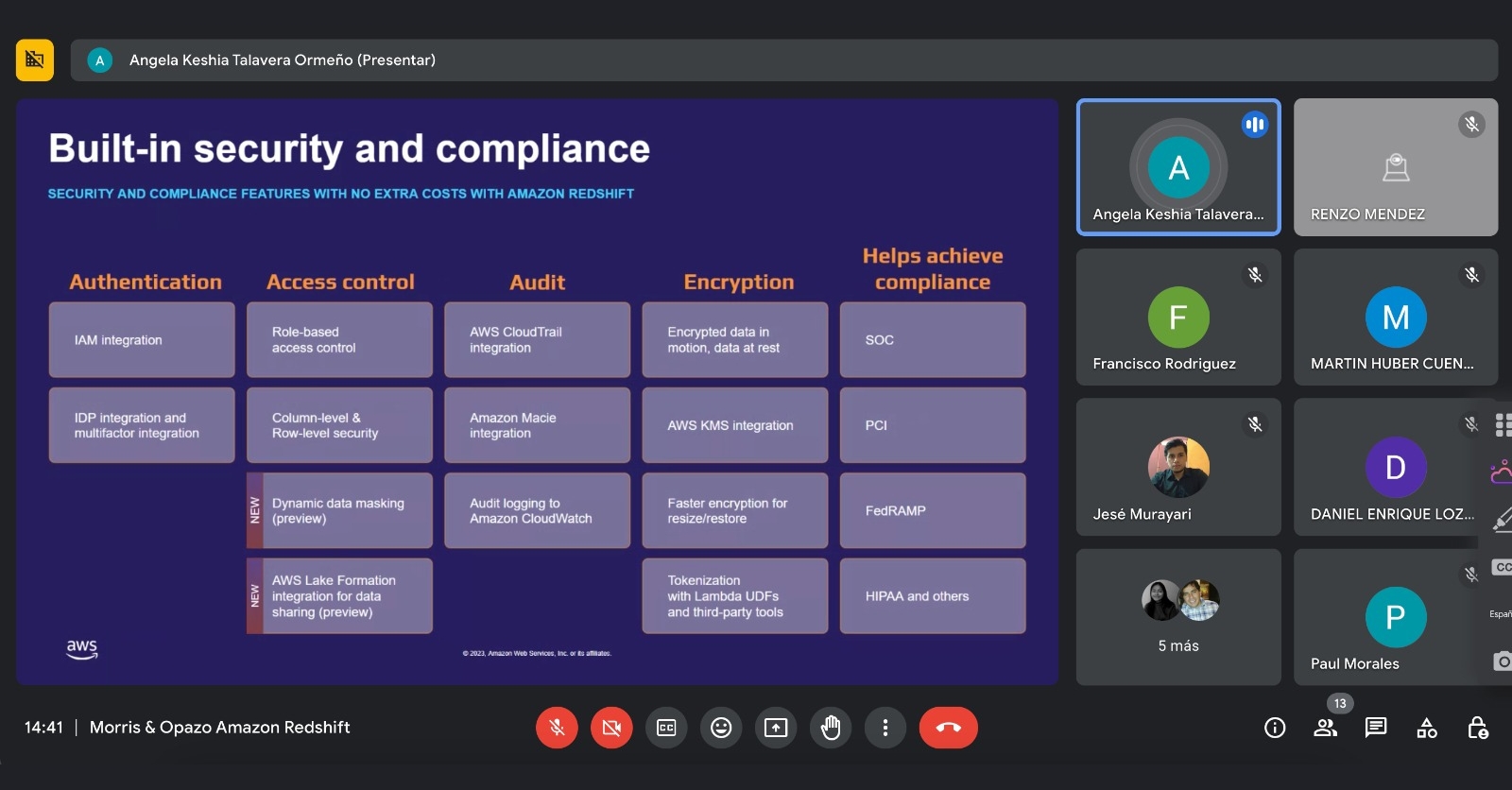
Task: Select Angela Keshia Talavera's participant tile
Action: tap(1178, 167)
